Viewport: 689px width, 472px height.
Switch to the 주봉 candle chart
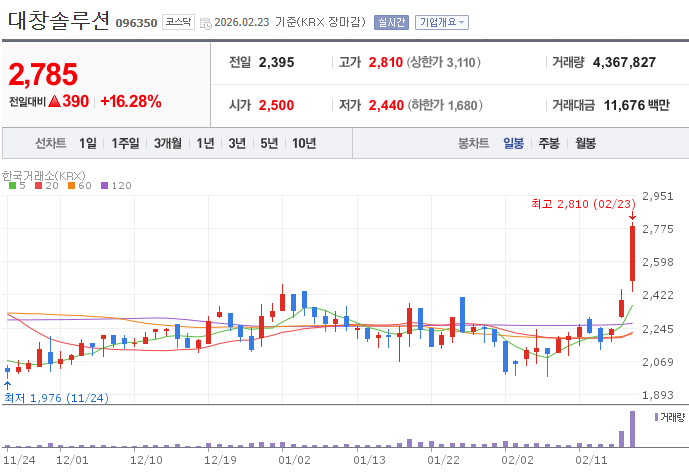[549, 143]
